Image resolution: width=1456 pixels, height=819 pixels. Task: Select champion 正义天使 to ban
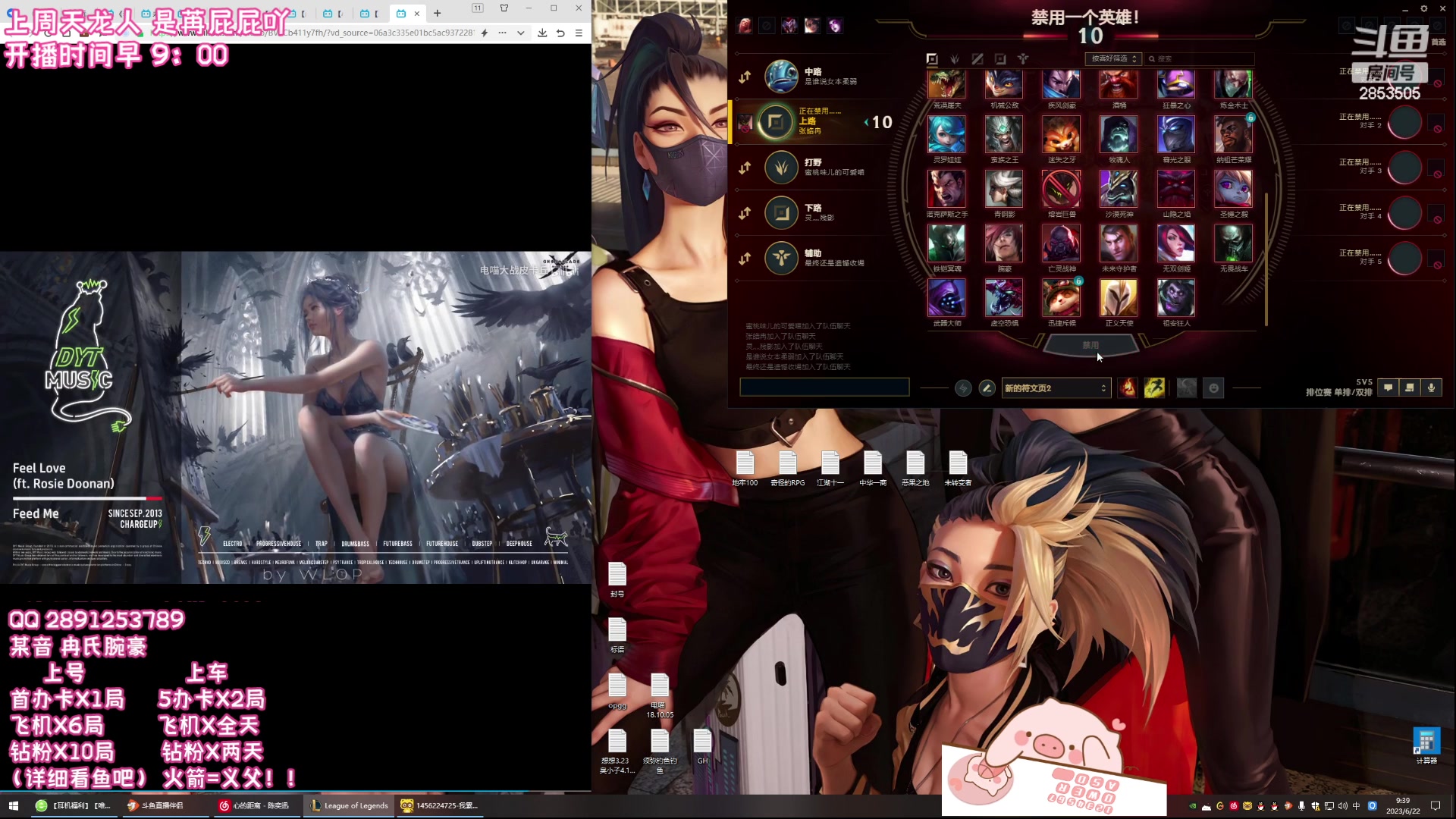[x=1119, y=298]
